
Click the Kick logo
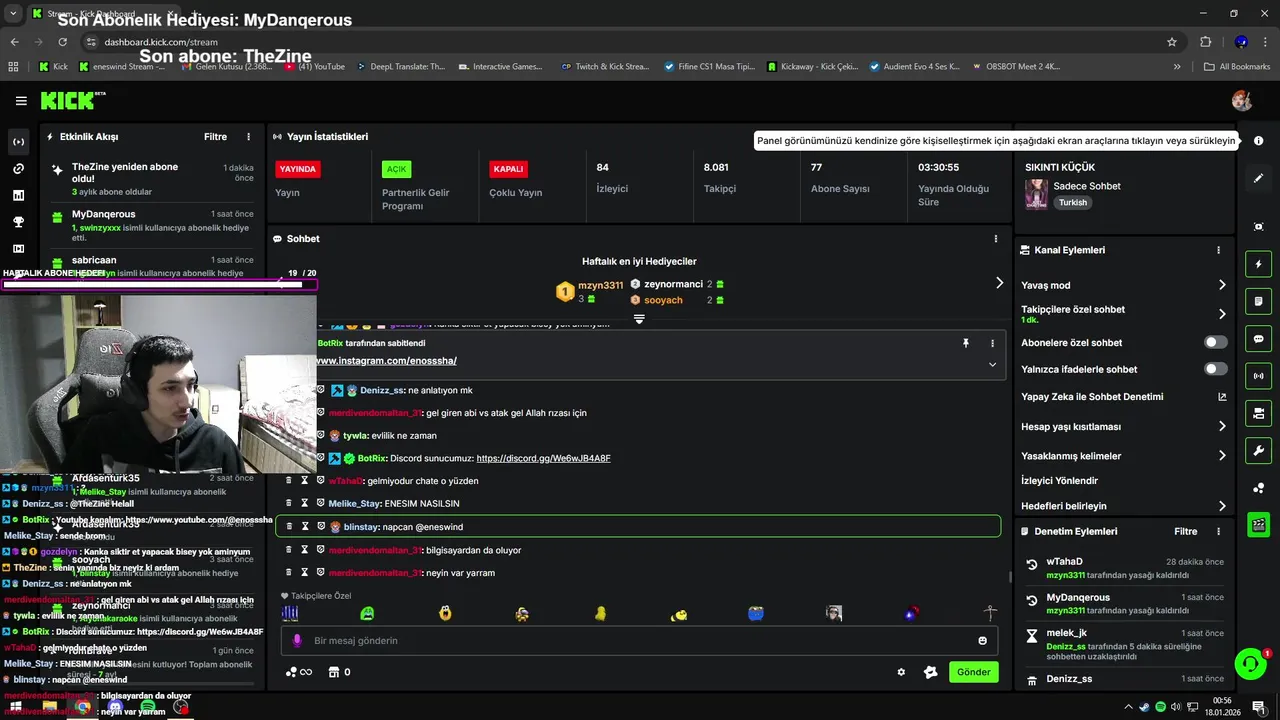pyautogui.click(x=73, y=100)
